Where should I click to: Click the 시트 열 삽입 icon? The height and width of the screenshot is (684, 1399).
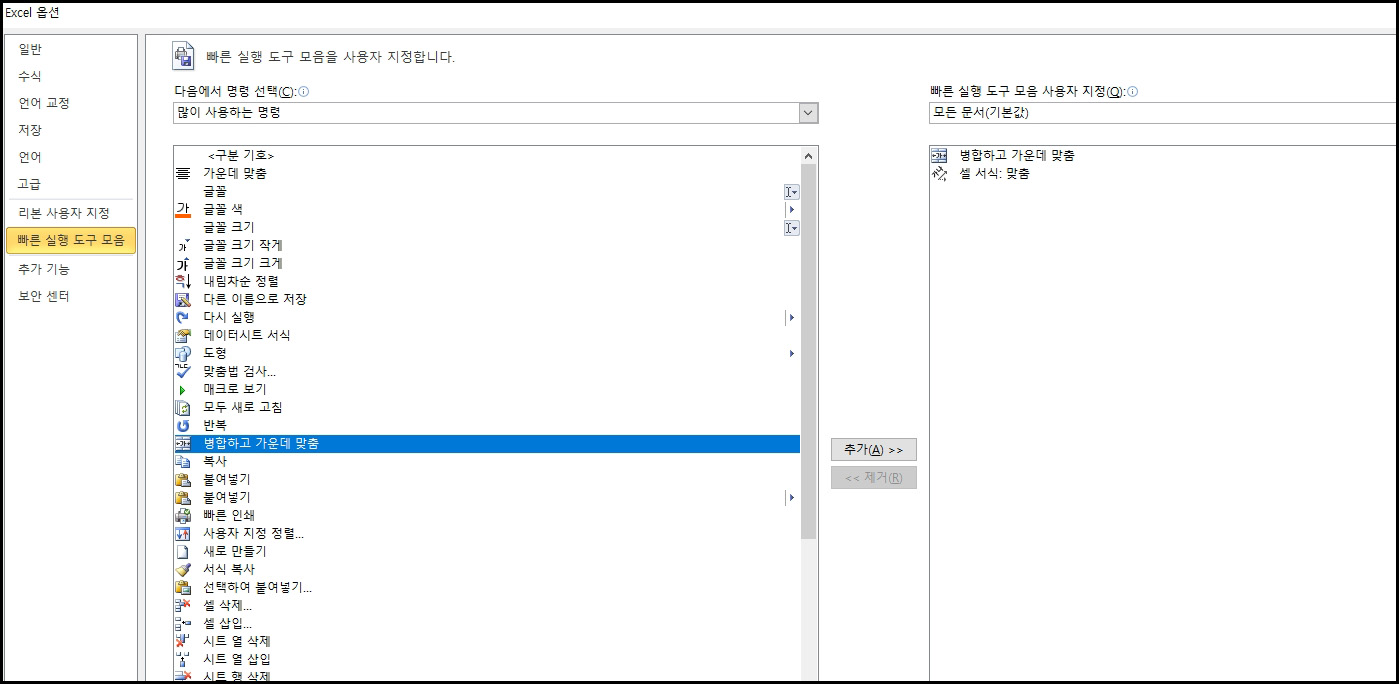pyautogui.click(x=183, y=659)
